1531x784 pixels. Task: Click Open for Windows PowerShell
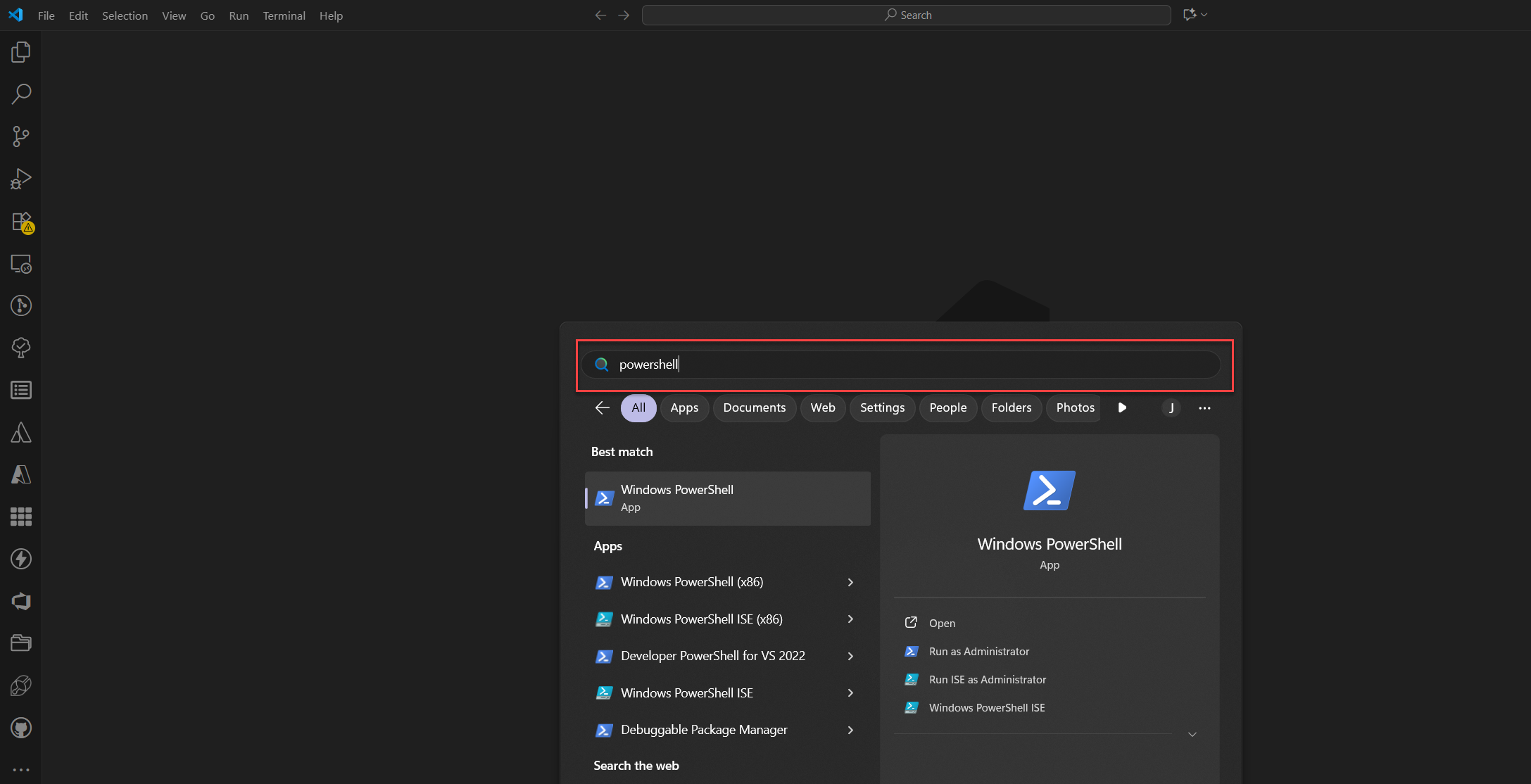[x=941, y=623]
